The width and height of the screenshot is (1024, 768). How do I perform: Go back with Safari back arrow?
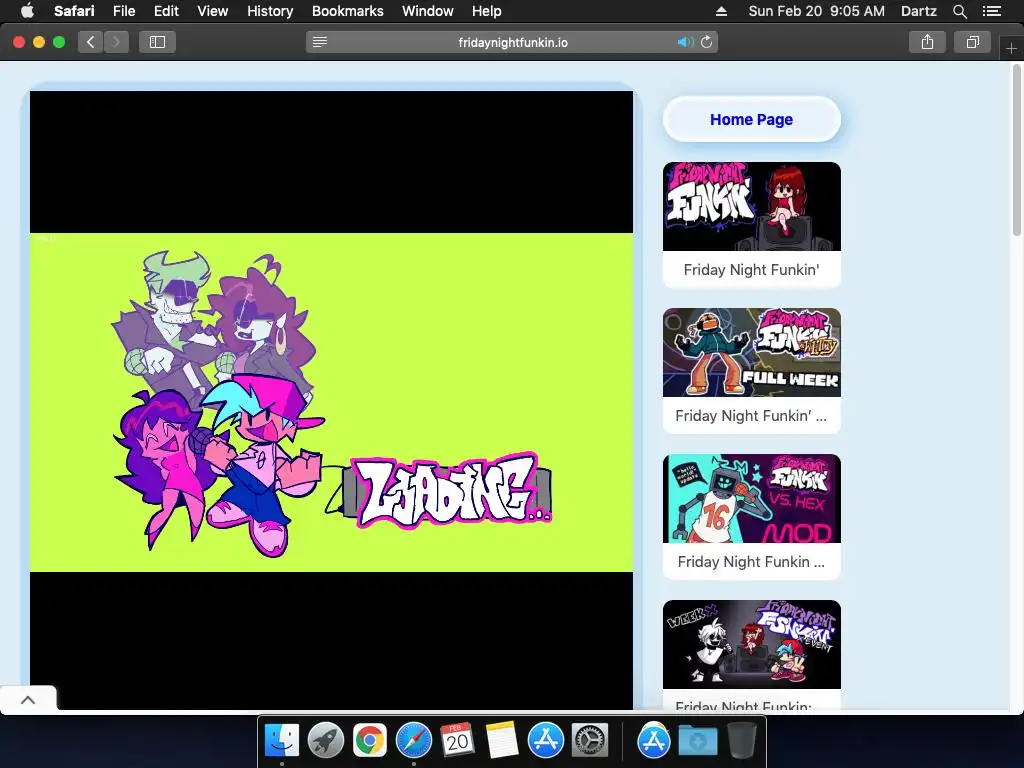[x=91, y=42]
